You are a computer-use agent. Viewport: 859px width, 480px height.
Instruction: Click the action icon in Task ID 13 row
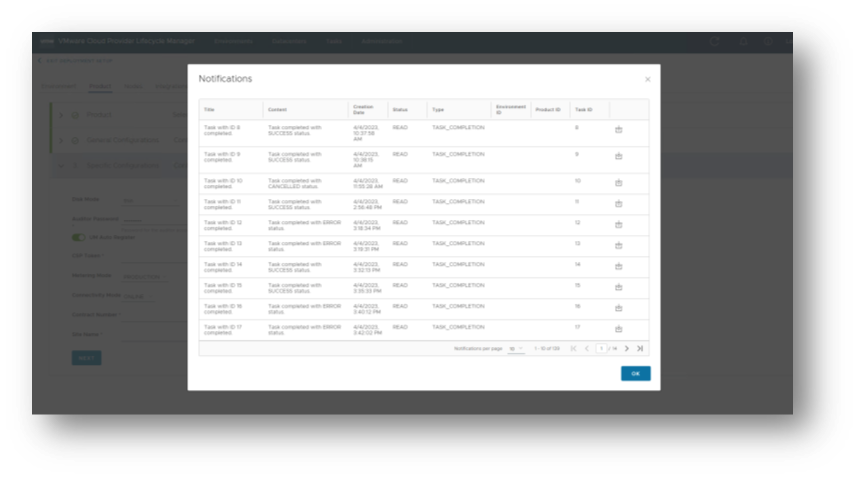coord(619,245)
